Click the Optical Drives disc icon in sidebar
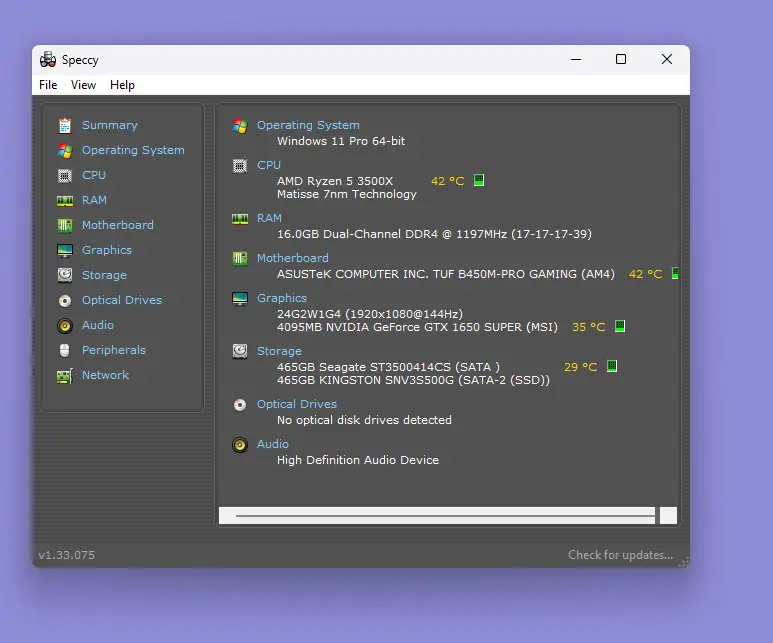Image resolution: width=773 pixels, height=643 pixels. 65,300
